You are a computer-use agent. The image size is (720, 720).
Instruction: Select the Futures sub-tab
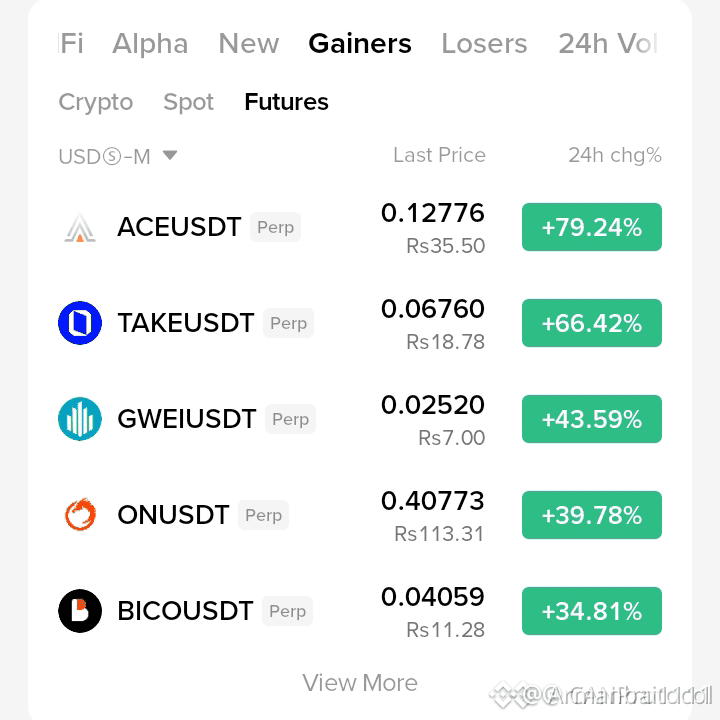coord(287,102)
